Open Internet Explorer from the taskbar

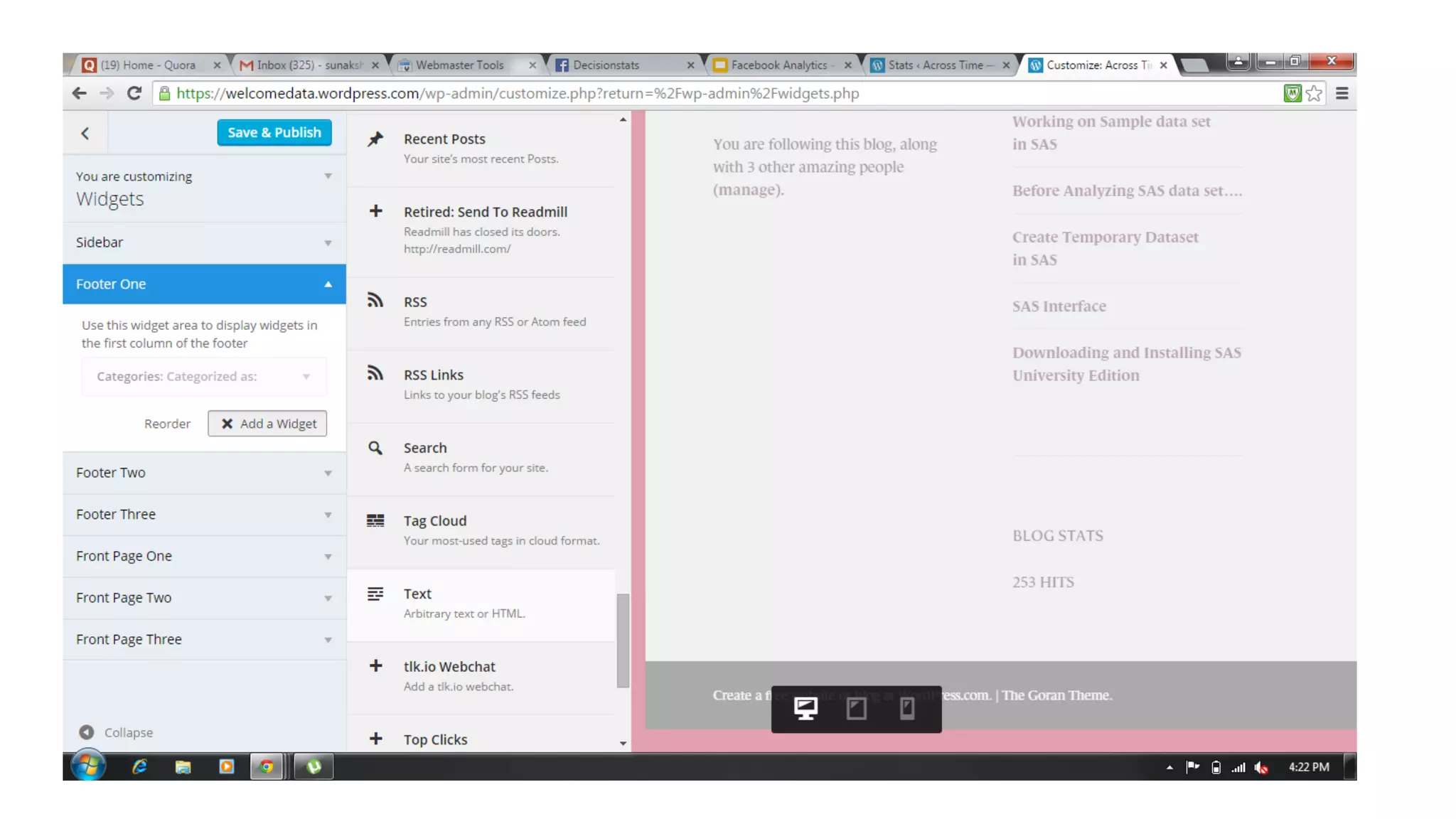pos(139,766)
